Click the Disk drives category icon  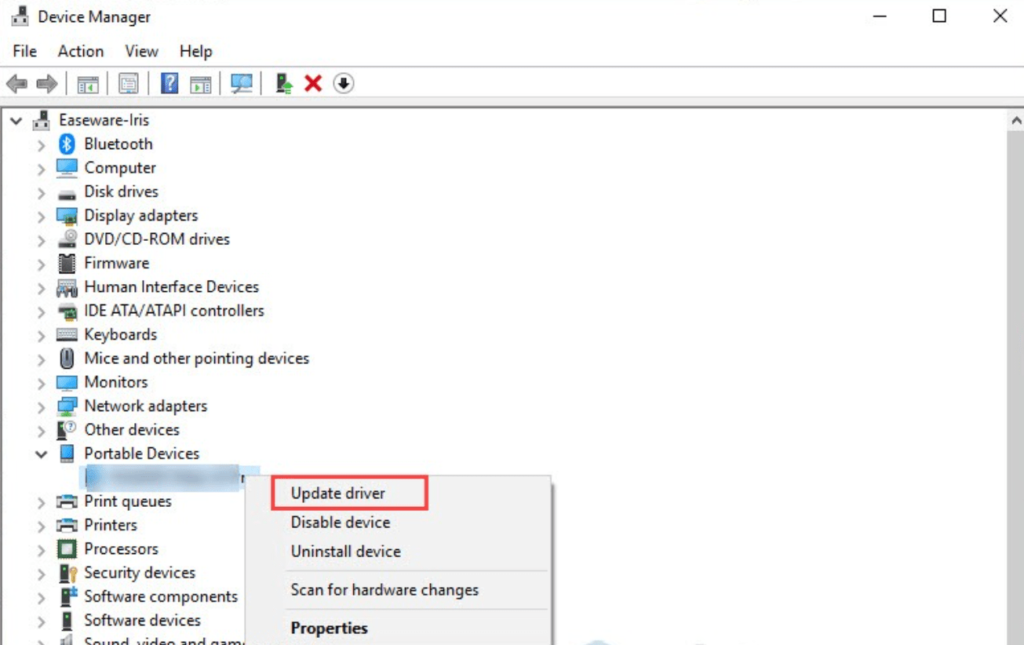tap(67, 193)
